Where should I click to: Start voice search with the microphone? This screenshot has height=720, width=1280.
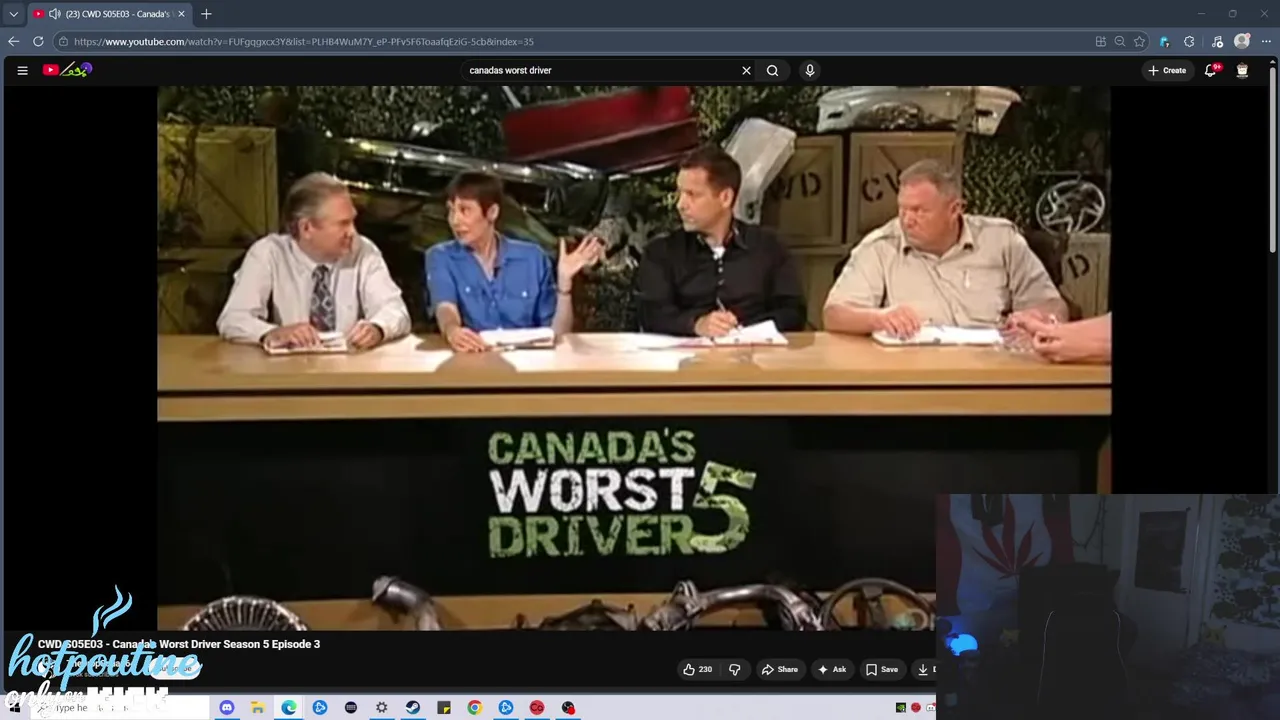(x=810, y=70)
